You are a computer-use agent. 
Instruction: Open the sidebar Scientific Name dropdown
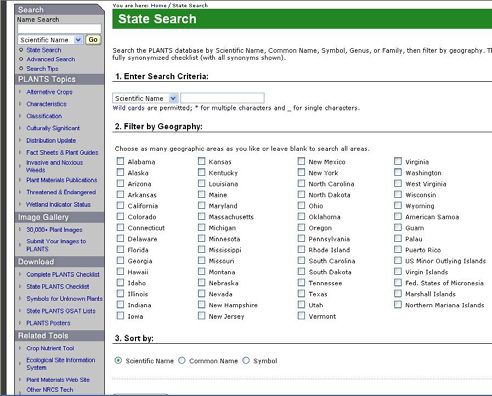[50, 40]
